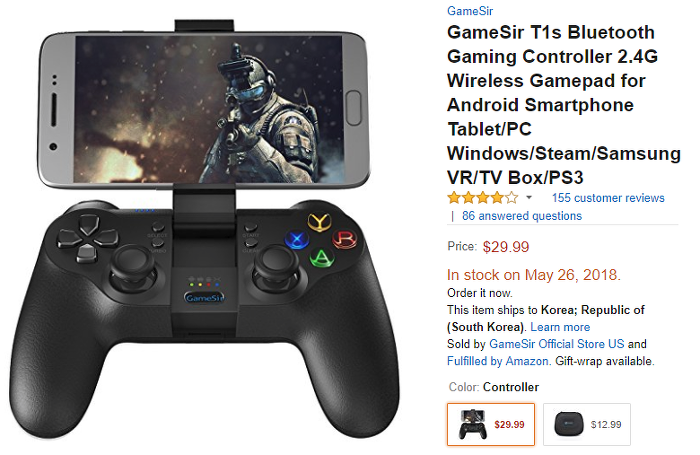Open the GameSir brand link
The image size is (700, 455).
[x=470, y=11]
